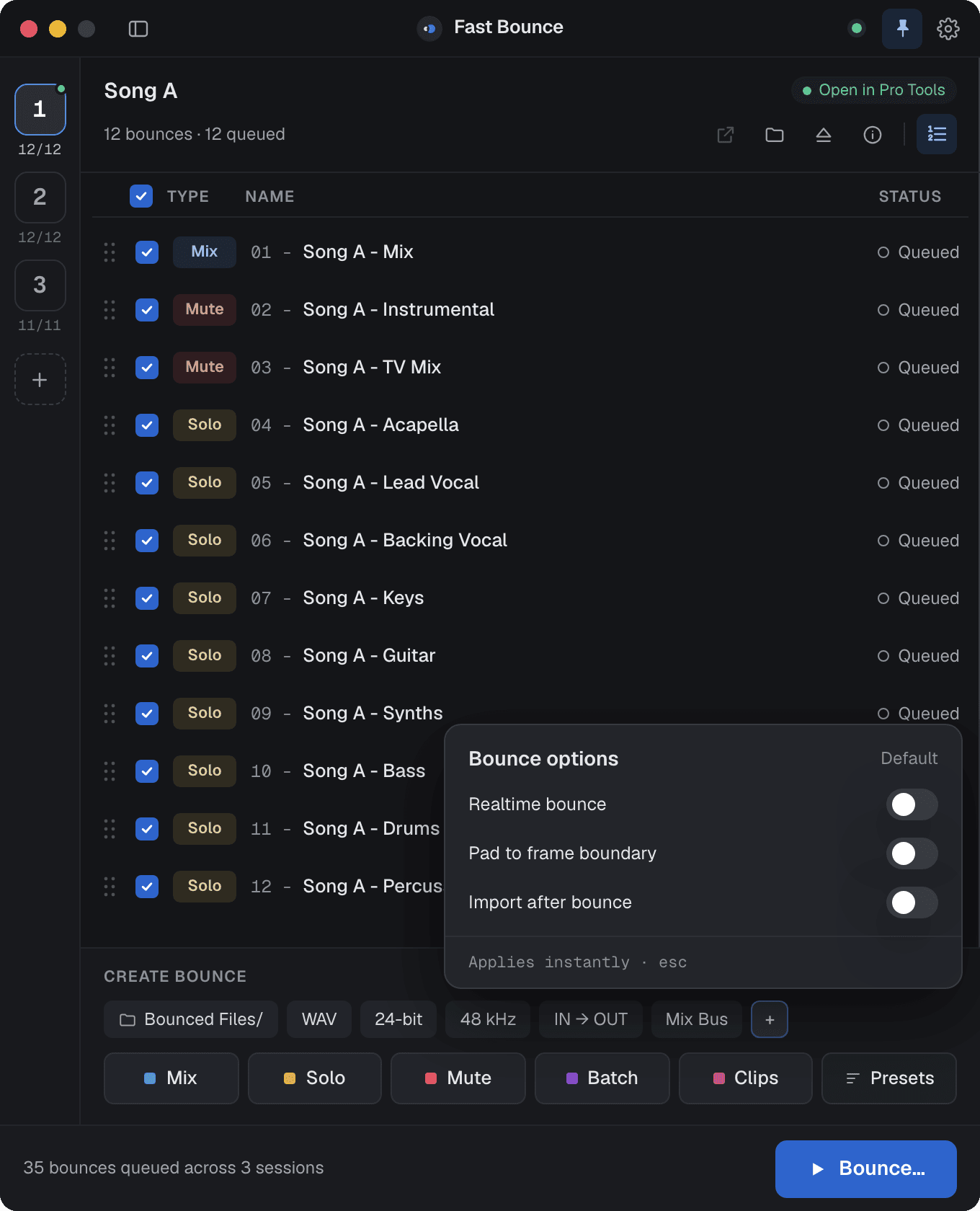Click the green connection status dot
The width and height of the screenshot is (980, 1211).
point(857,29)
